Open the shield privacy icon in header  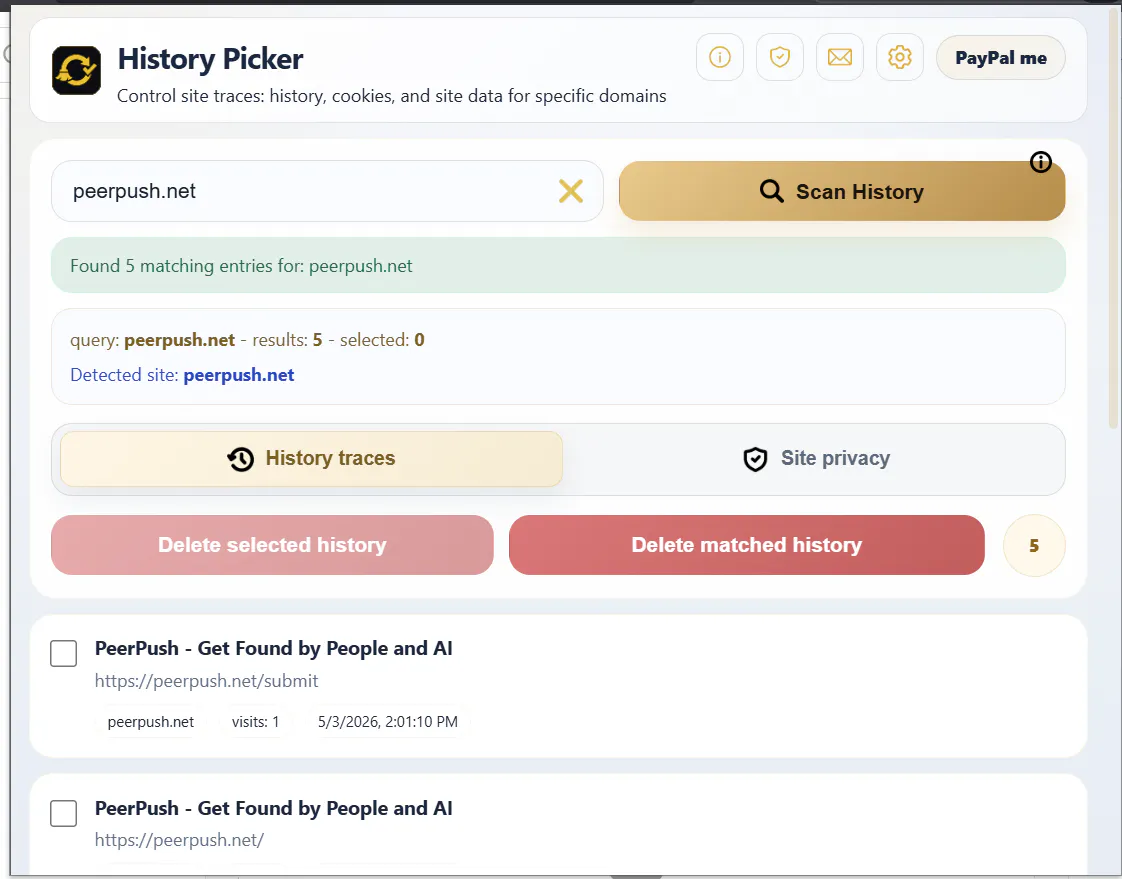coord(780,57)
